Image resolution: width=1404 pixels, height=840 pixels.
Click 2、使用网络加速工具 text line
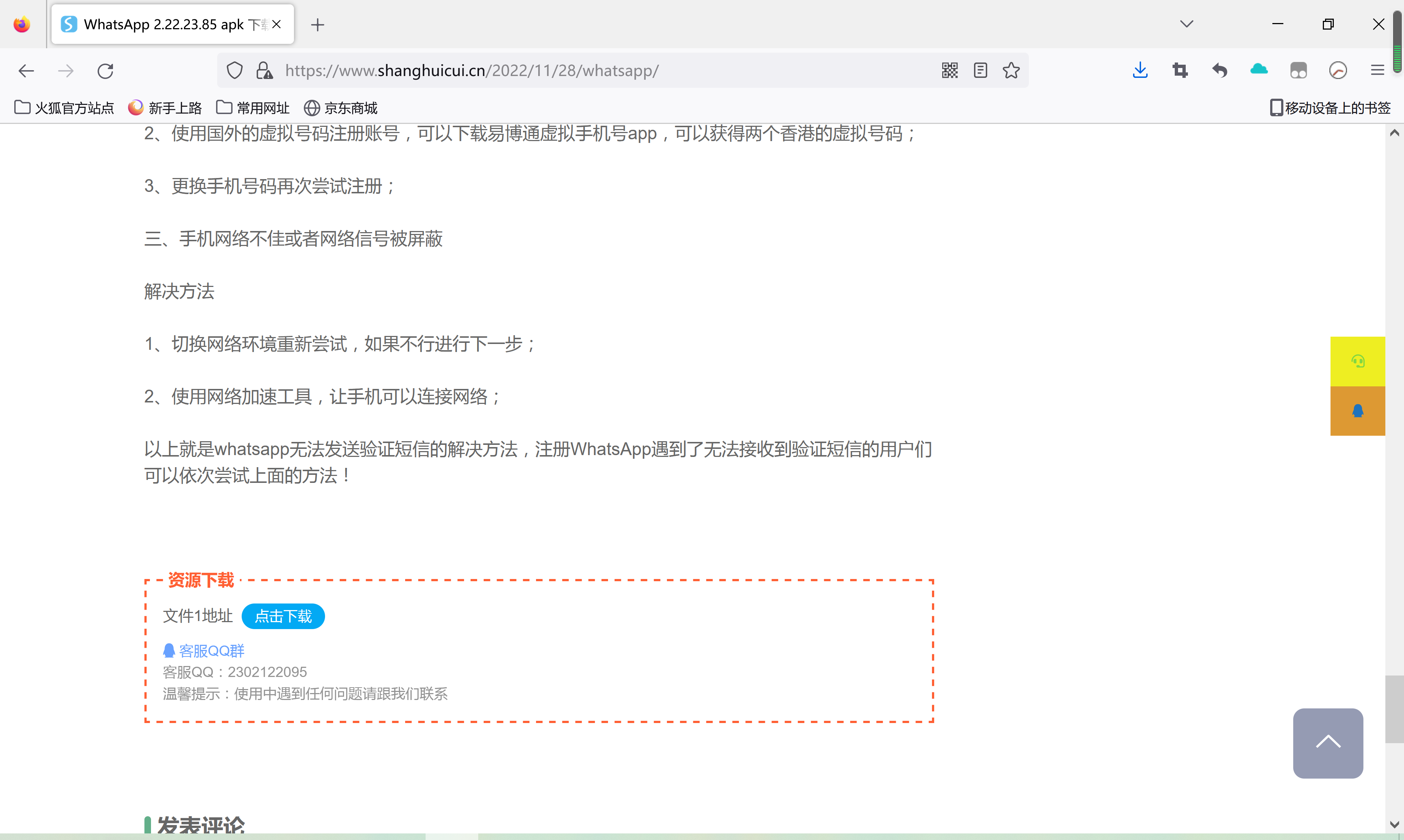point(322,396)
